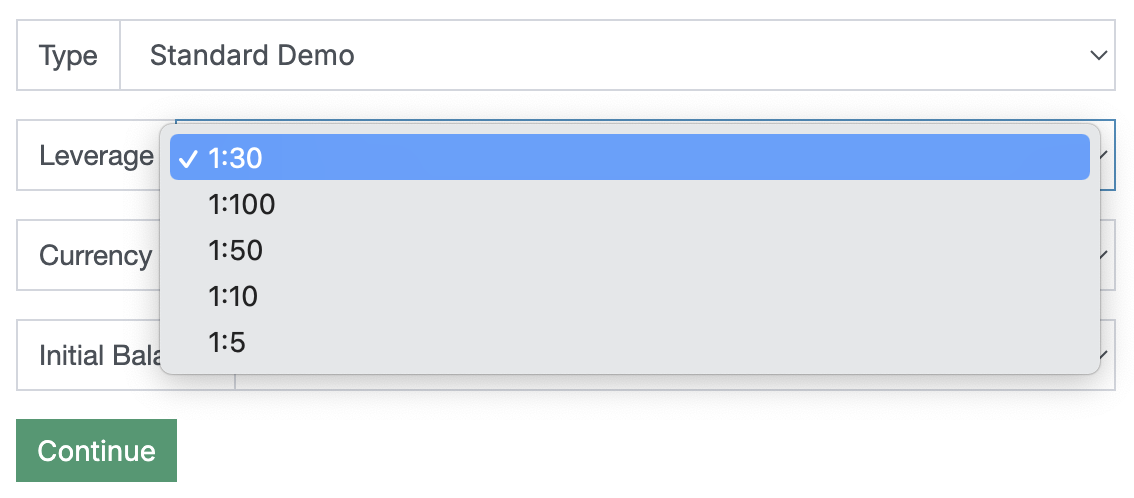Expand the Initial Balance dropdown arrow

point(1106,355)
